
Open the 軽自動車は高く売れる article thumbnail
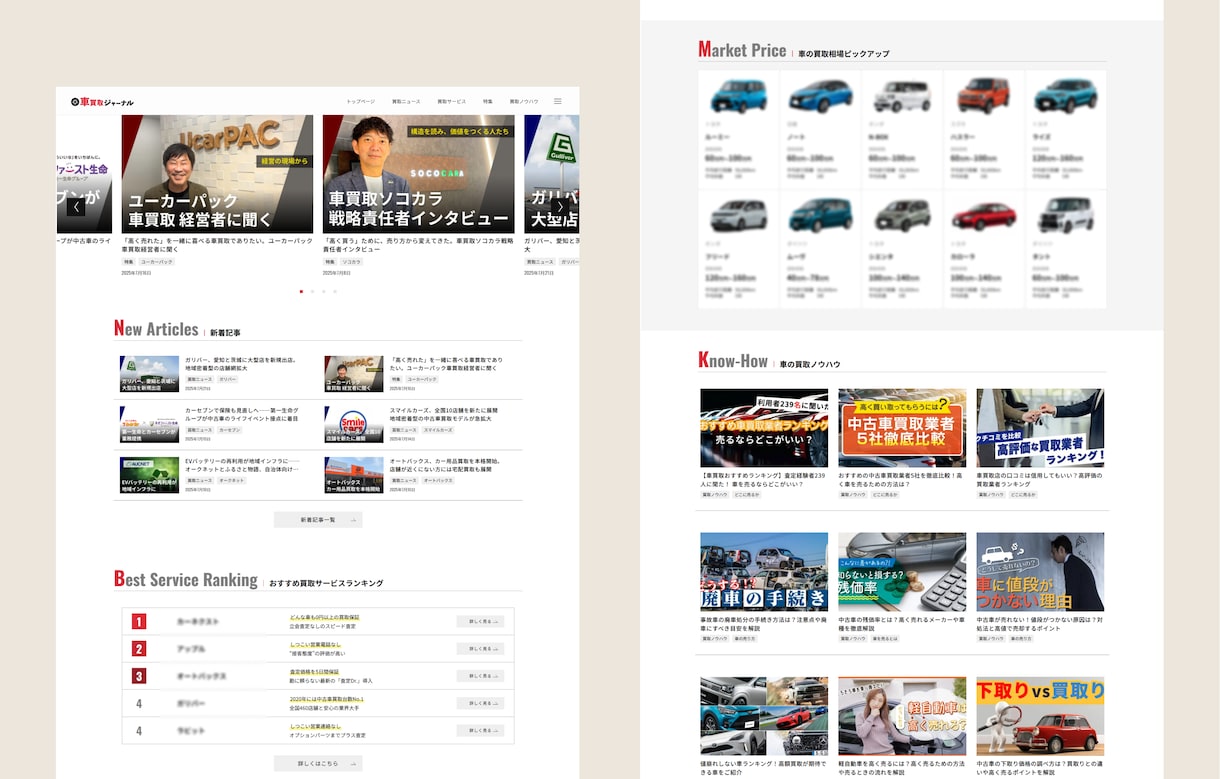point(902,716)
